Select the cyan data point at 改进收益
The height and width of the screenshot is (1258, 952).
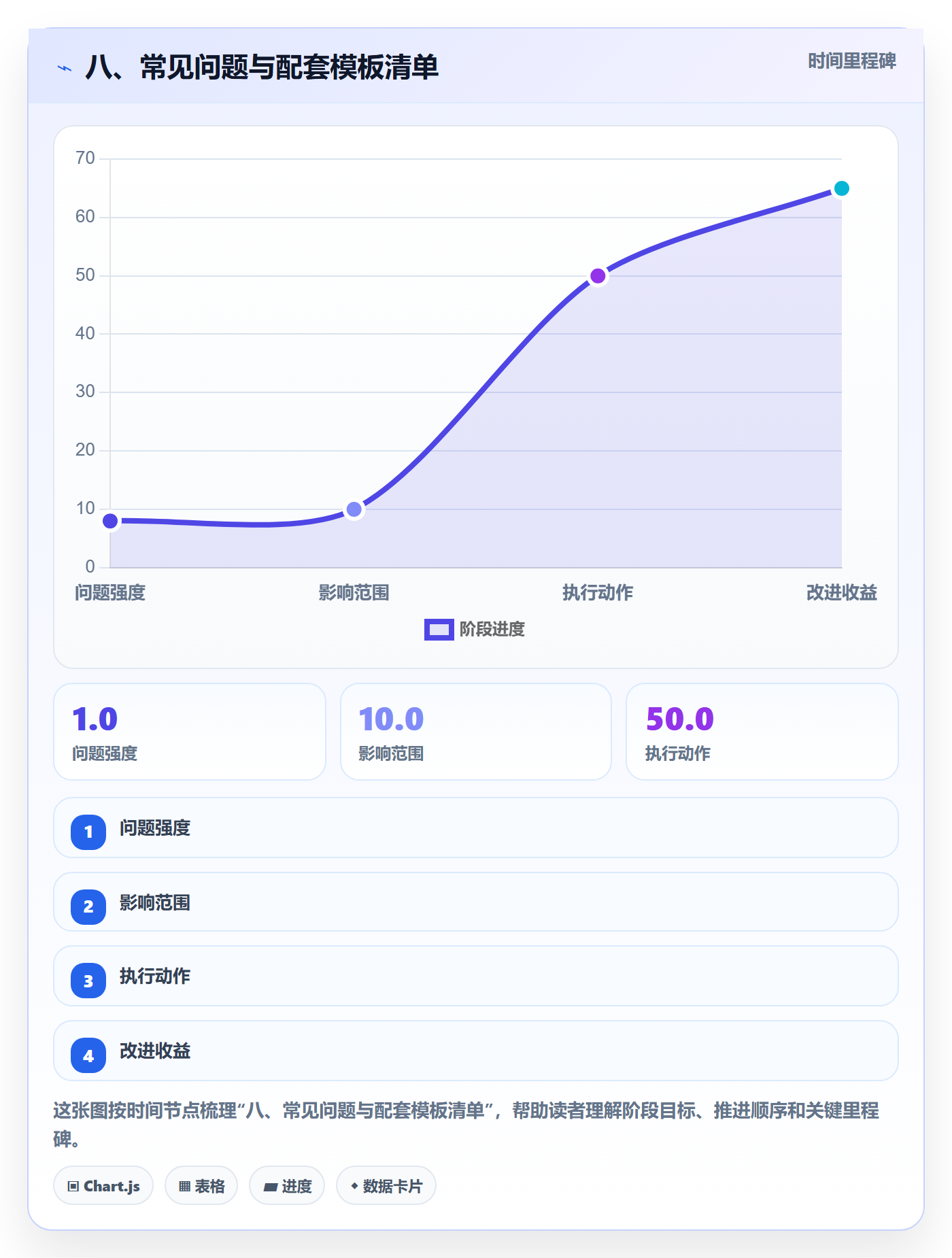[842, 188]
